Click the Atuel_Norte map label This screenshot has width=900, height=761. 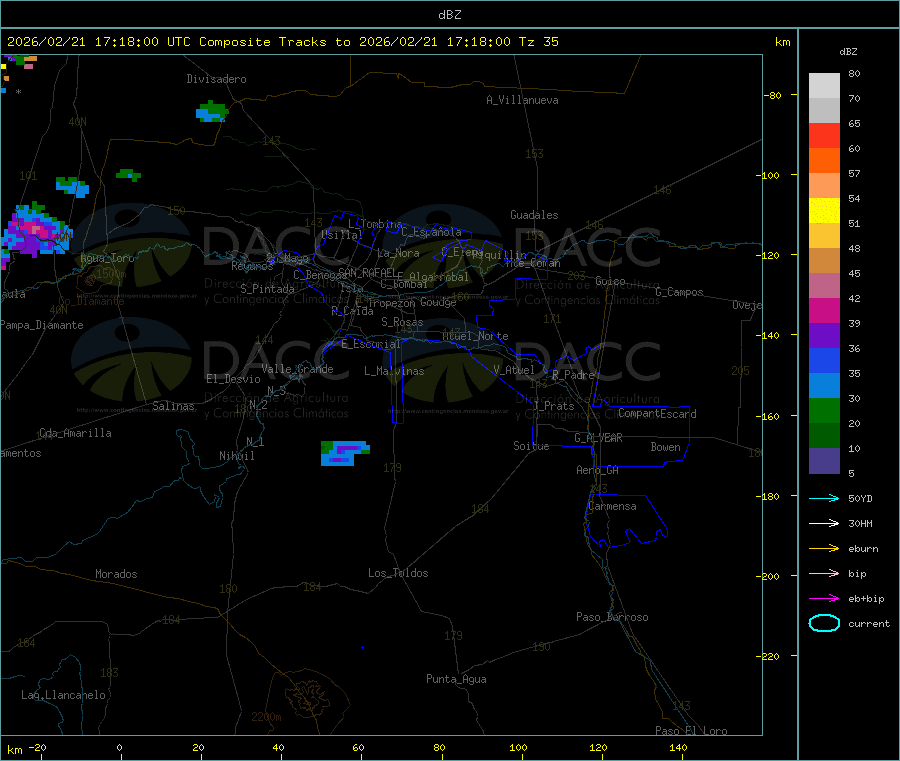coord(475,336)
